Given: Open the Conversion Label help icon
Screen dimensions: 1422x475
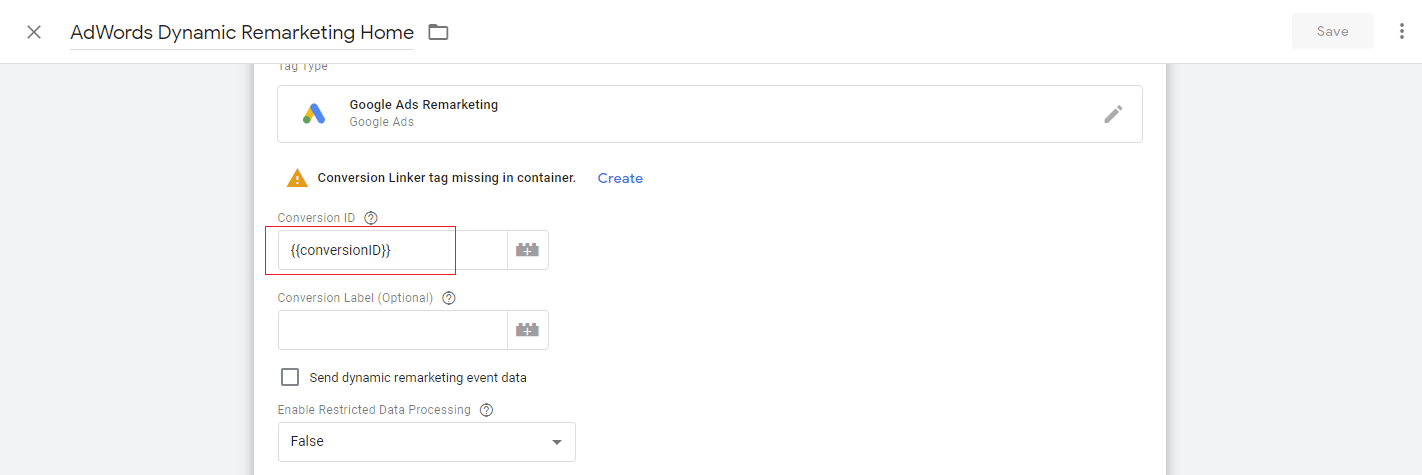Looking at the screenshot, I should click(449, 298).
